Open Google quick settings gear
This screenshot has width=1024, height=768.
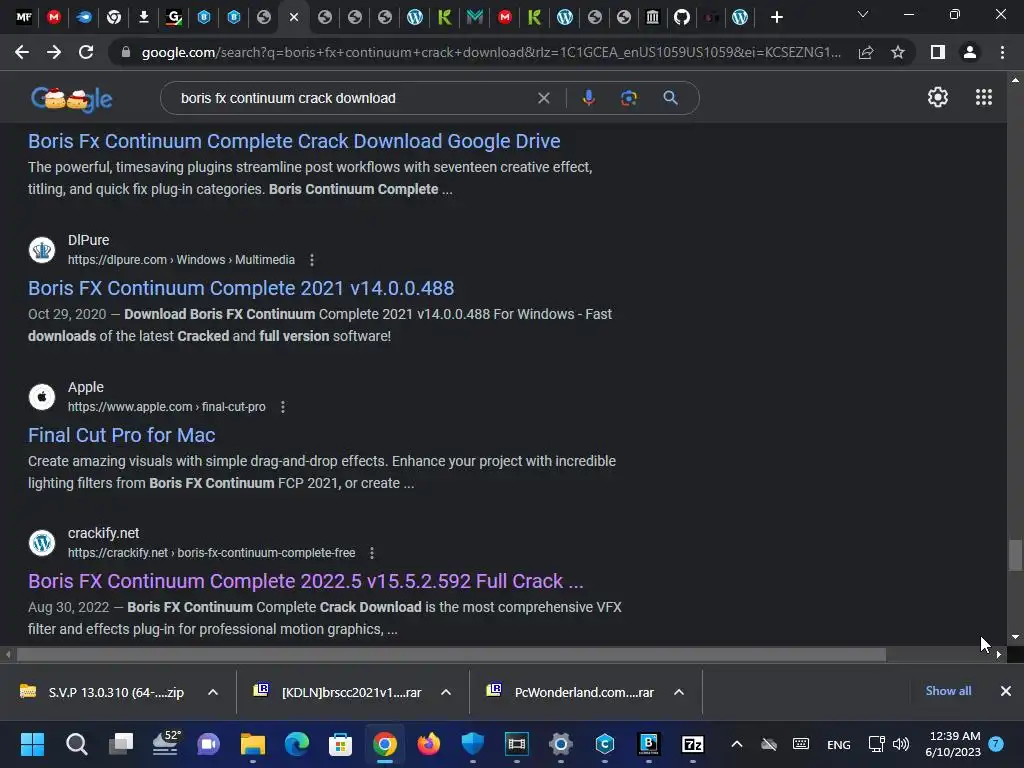pos(938,97)
